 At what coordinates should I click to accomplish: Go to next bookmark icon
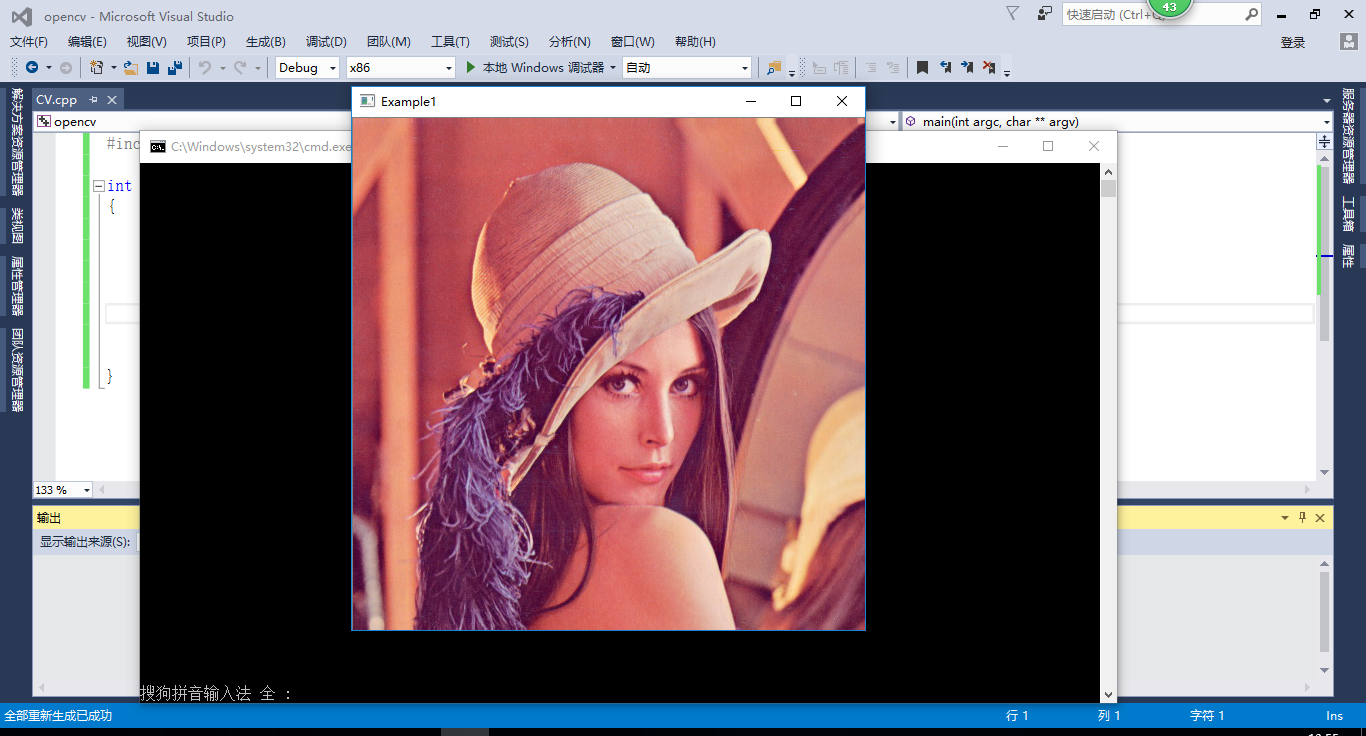tap(967, 67)
